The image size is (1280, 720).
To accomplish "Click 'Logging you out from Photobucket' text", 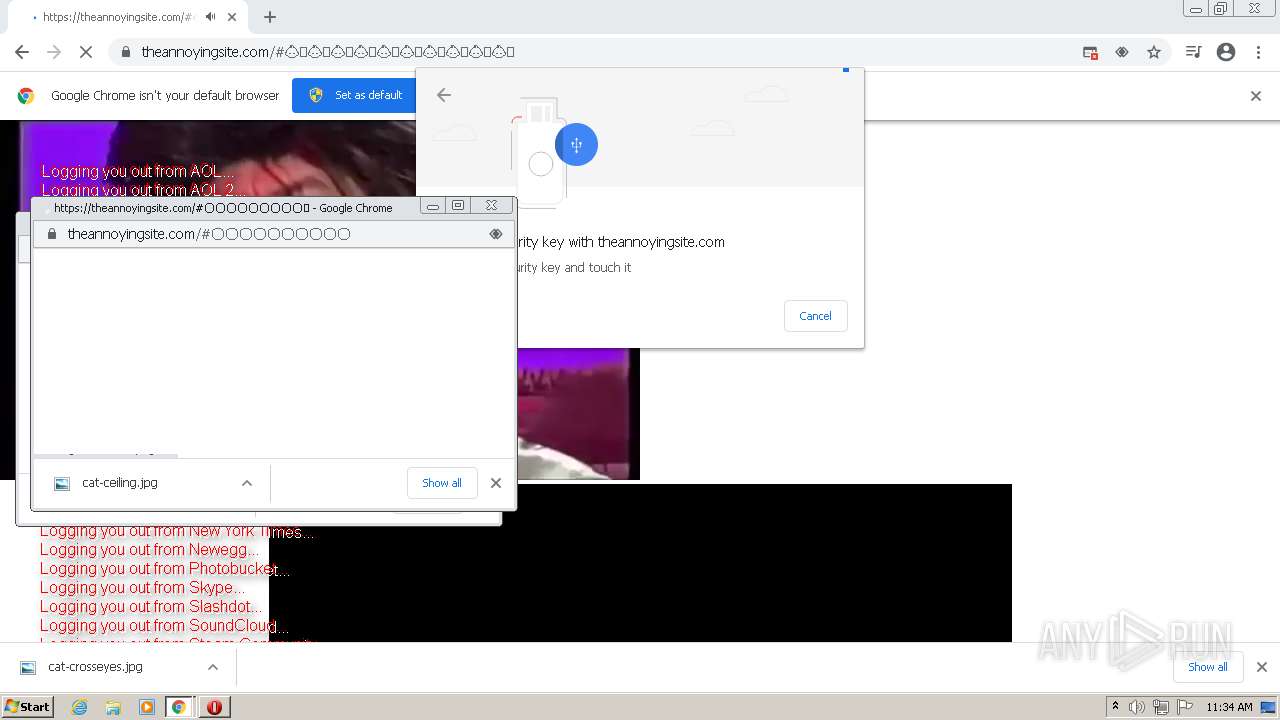I will (x=164, y=569).
